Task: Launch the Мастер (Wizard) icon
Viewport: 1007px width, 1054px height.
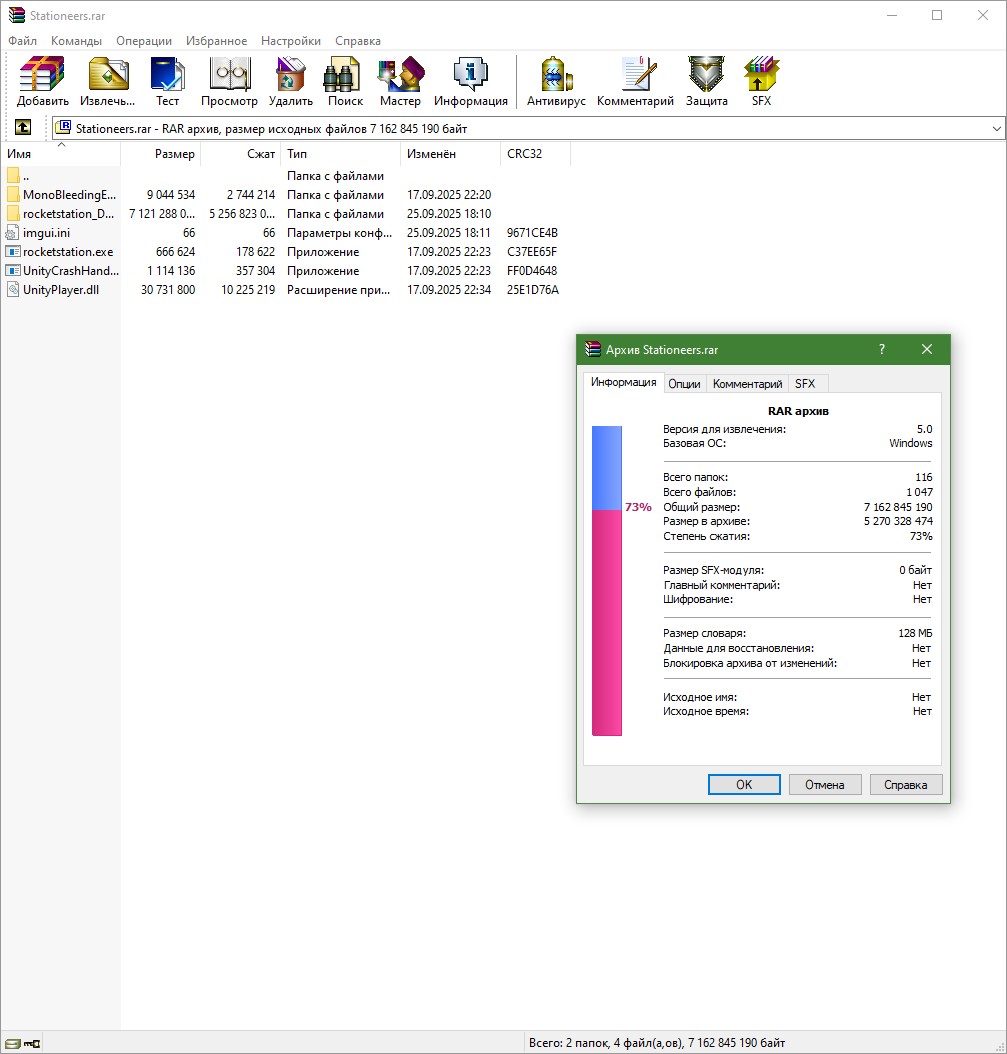Action: (400, 74)
